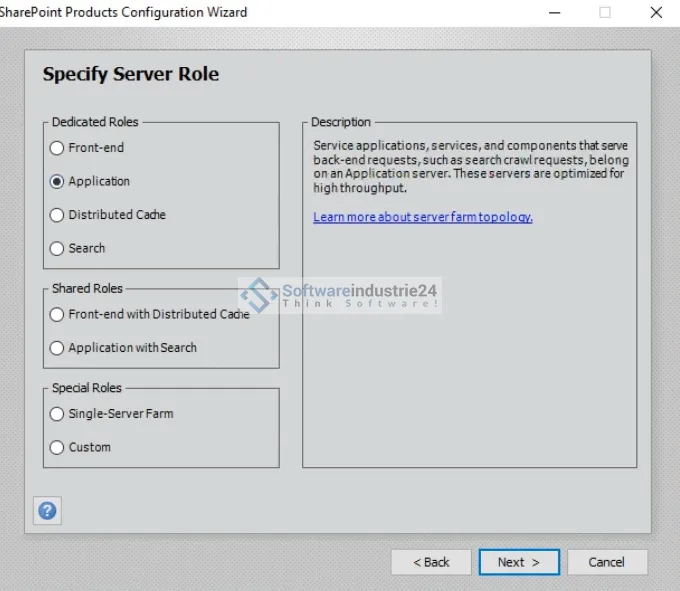680x591 pixels.
Task: Close the SharePoint wizard window
Action: pos(655,13)
